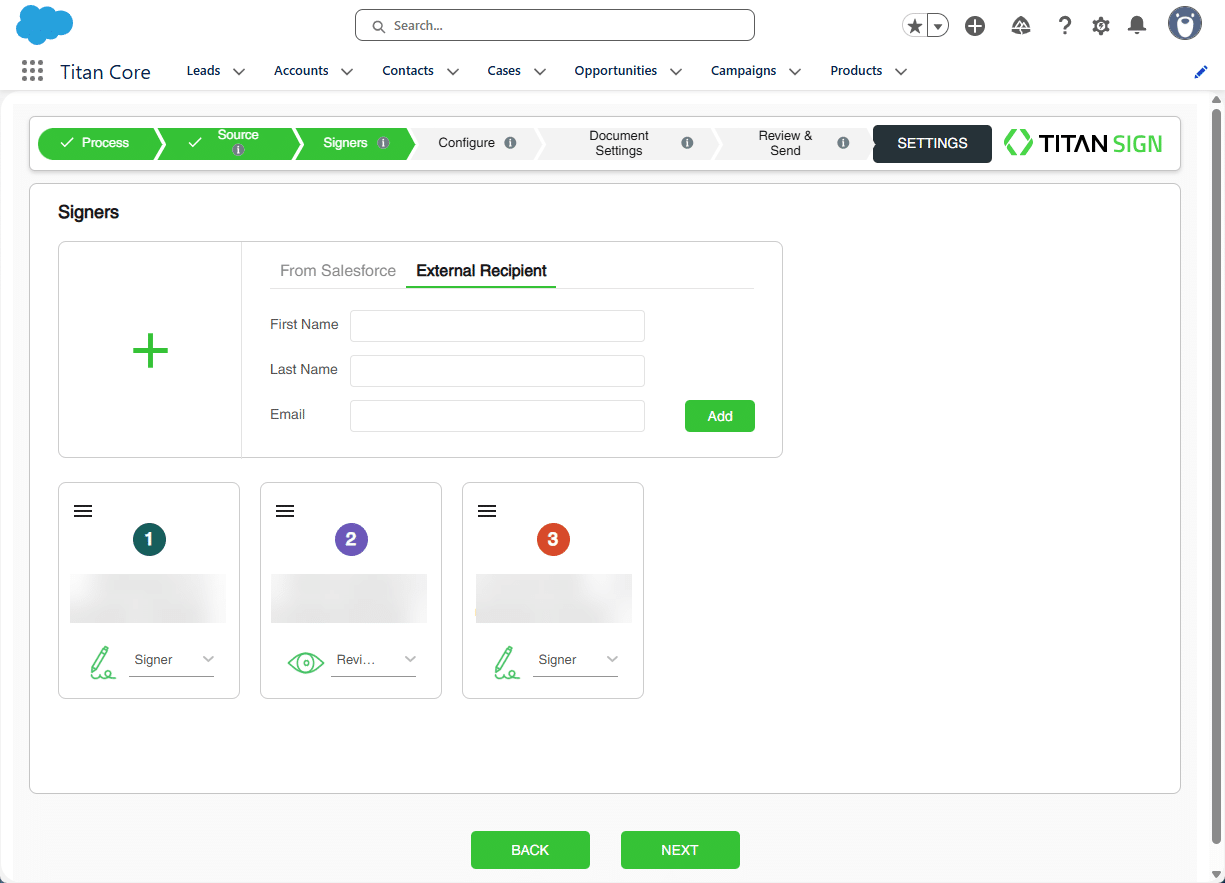1225x883 pixels.
Task: Click the favorites star icon
Action: 913,25
